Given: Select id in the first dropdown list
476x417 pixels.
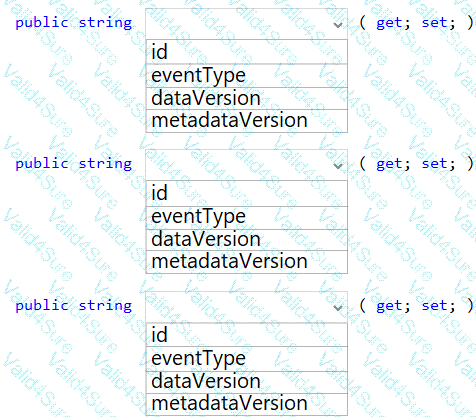Looking at the screenshot, I should tap(247, 52).
